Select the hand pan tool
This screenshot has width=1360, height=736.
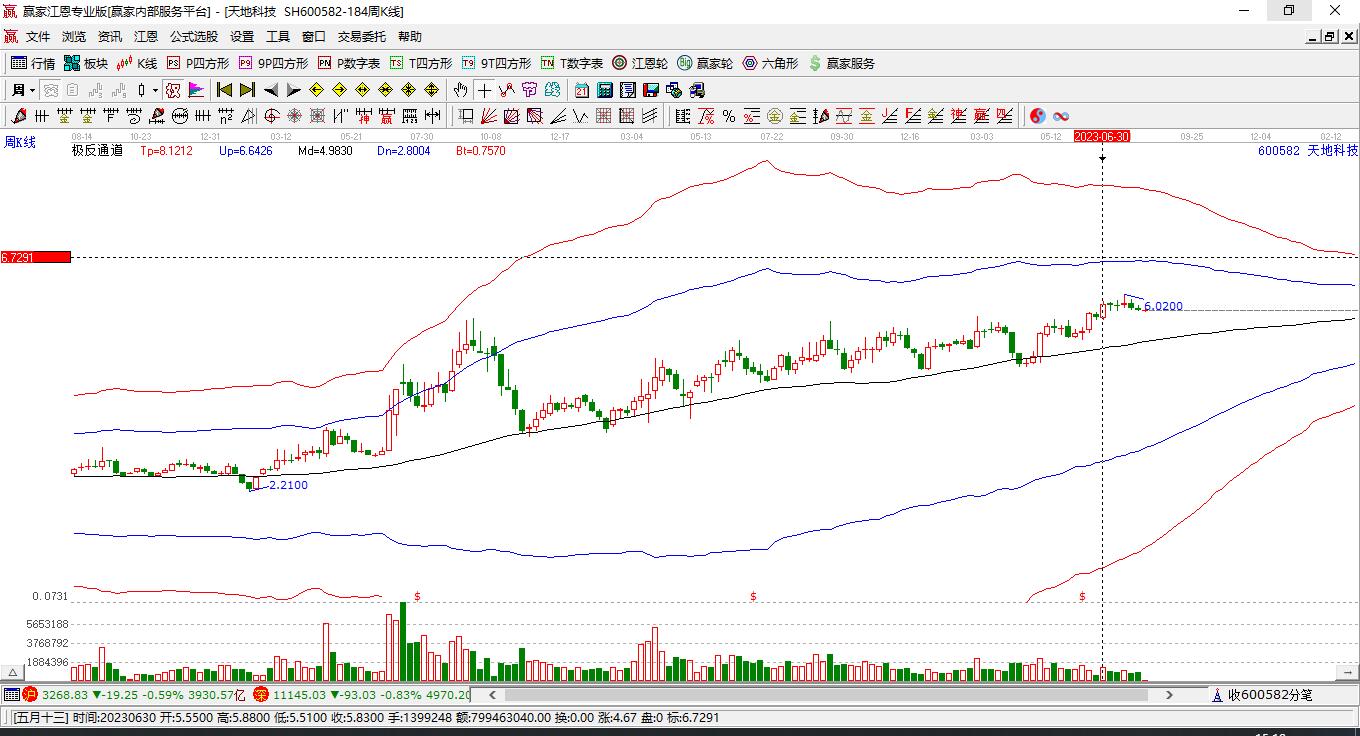[460, 90]
